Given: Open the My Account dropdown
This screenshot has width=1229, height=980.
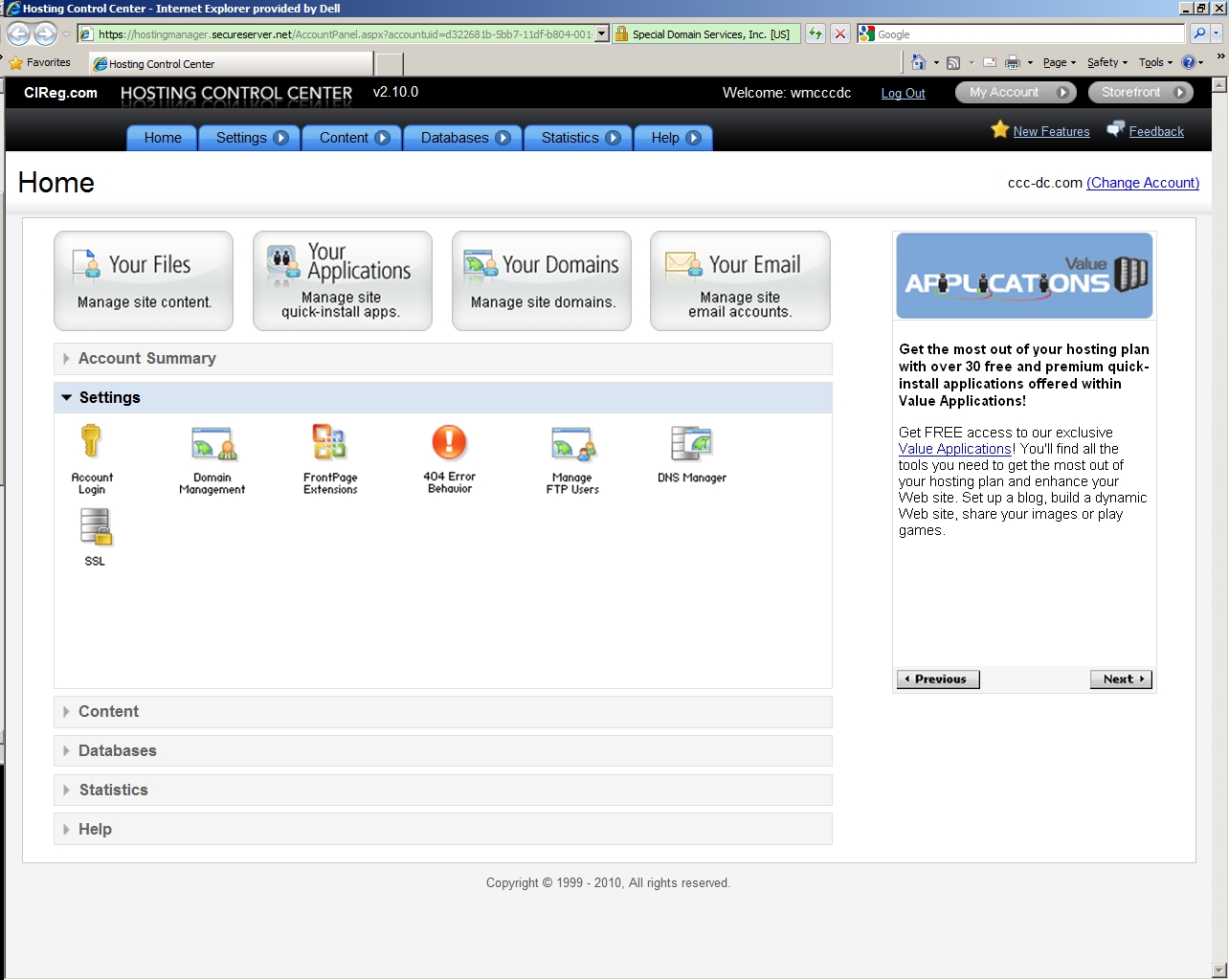Looking at the screenshot, I should [1017, 92].
